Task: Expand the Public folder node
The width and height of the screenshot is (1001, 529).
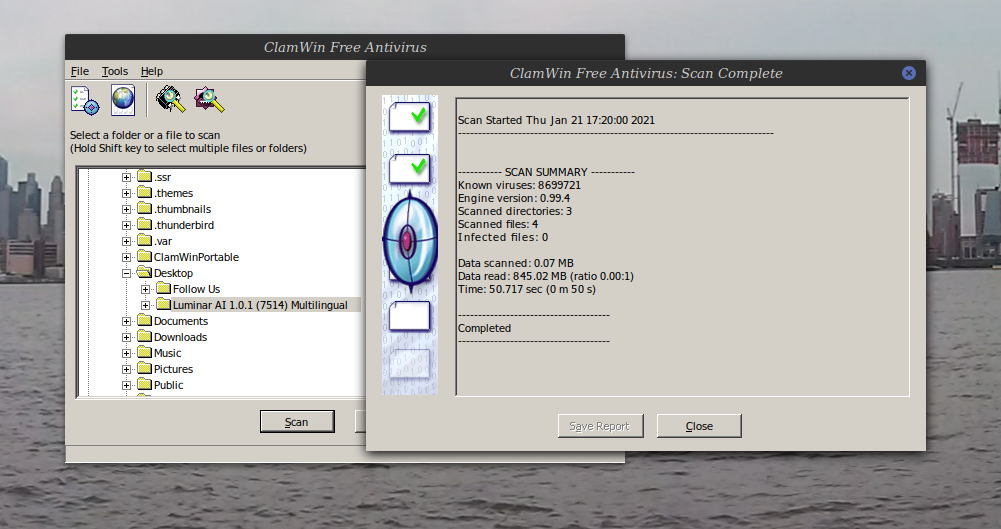Action: coord(126,385)
